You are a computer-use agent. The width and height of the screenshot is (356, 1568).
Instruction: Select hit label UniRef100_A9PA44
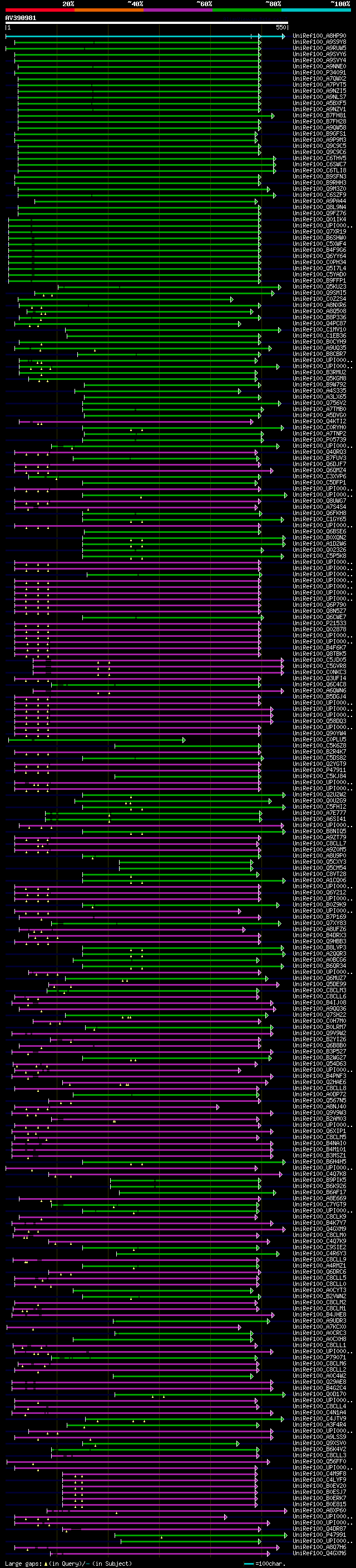(319, 201)
